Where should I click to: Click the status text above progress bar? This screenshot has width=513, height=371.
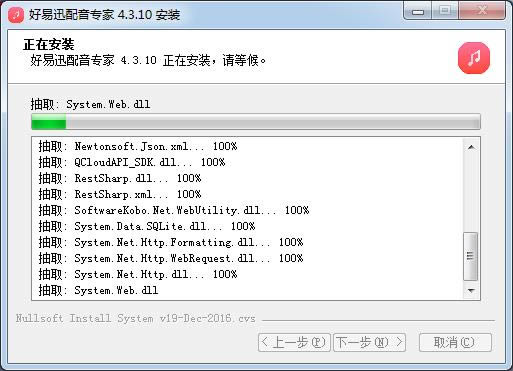click(x=90, y=104)
